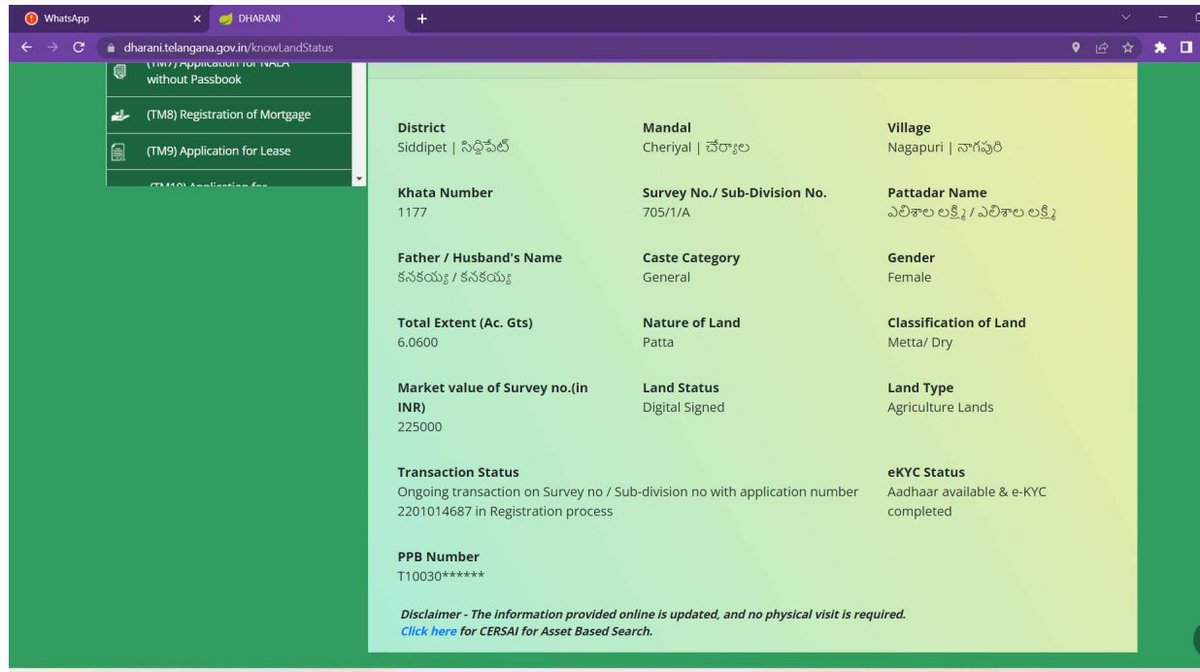The width and height of the screenshot is (1200, 672).
Task: Toggle the browser side panel icon
Action: pos(1186,47)
